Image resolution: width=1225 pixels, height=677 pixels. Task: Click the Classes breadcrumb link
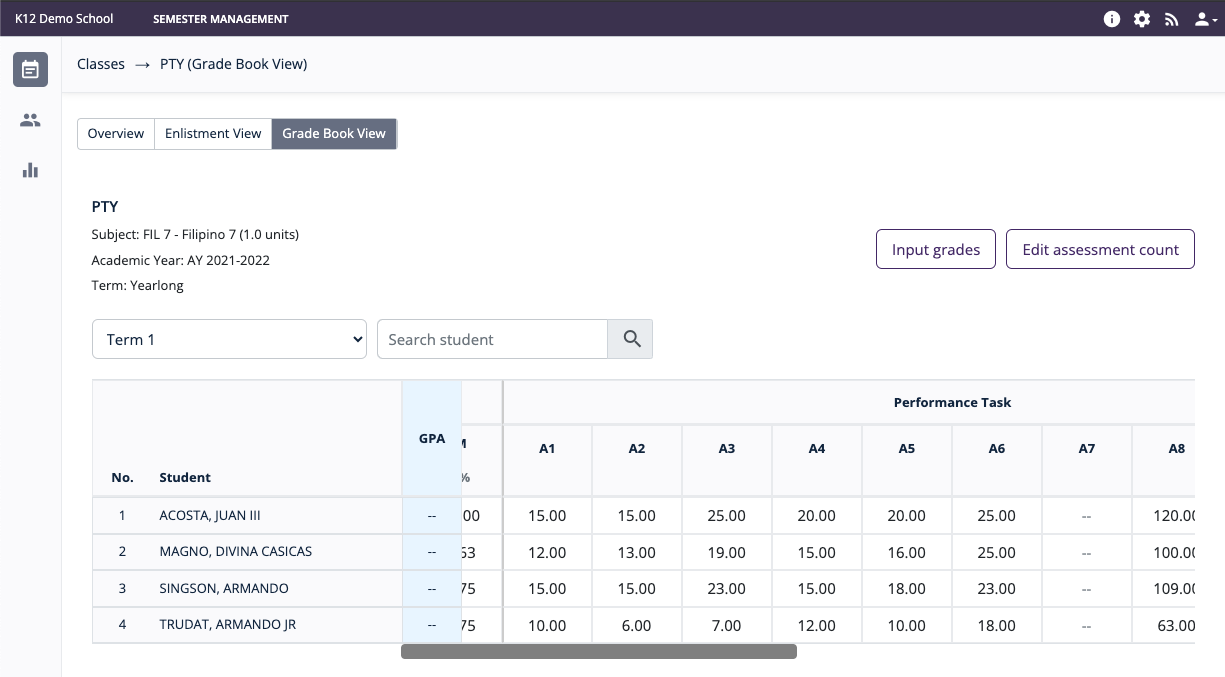[101, 64]
